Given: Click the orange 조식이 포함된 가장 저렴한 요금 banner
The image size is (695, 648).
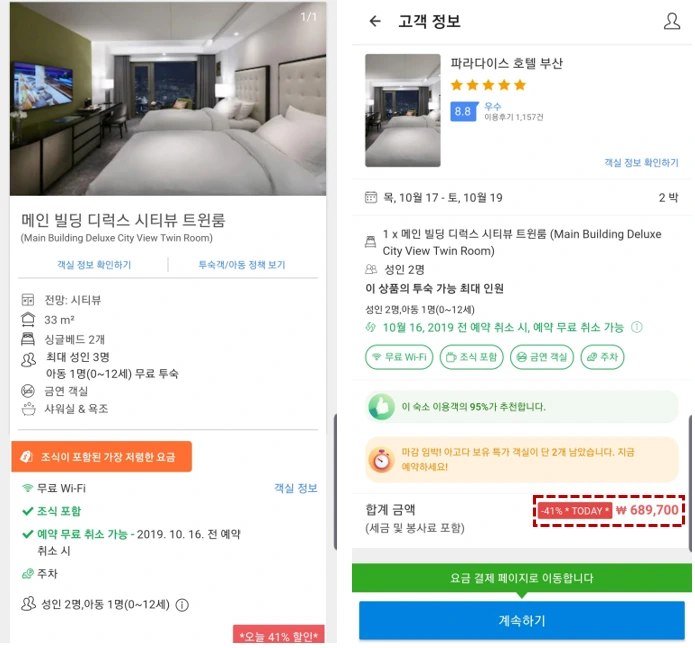Looking at the screenshot, I should tap(102, 457).
